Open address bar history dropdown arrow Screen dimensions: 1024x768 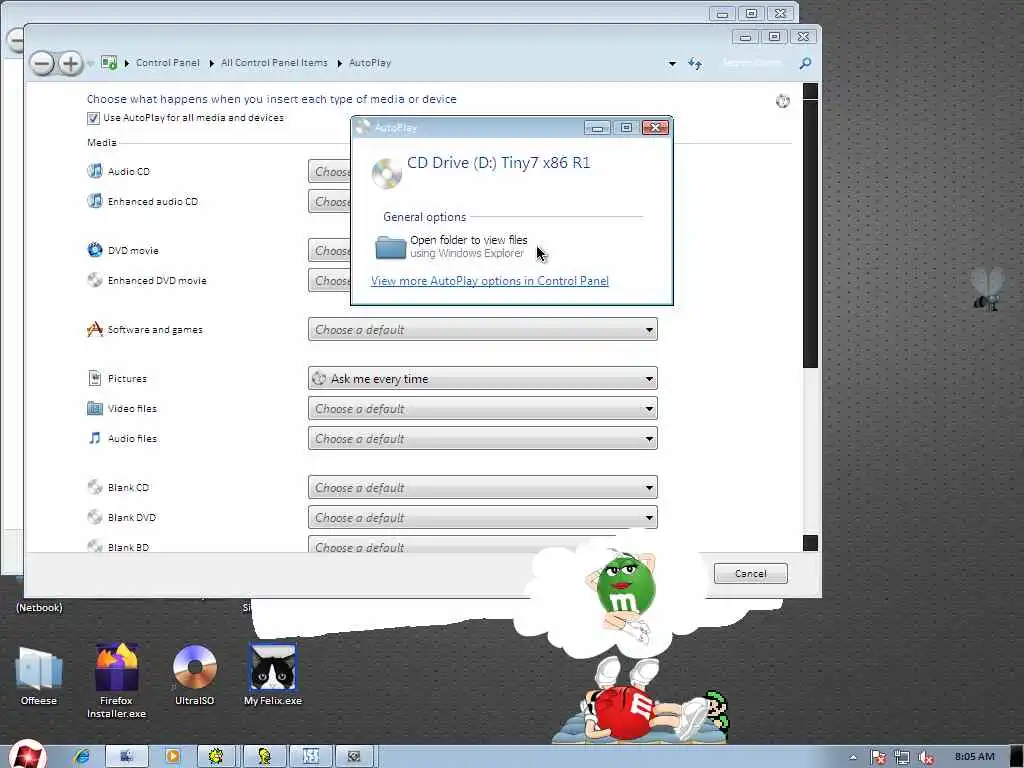tap(672, 63)
